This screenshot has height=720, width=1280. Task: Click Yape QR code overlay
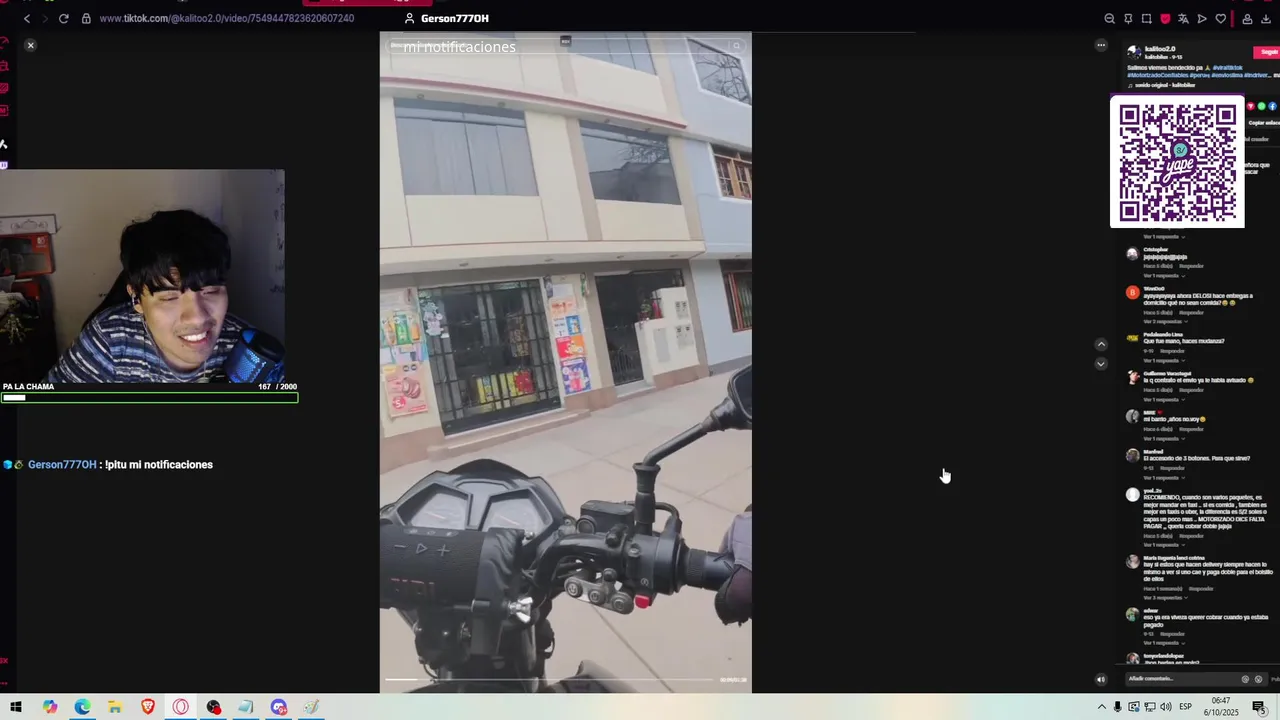click(x=1178, y=162)
